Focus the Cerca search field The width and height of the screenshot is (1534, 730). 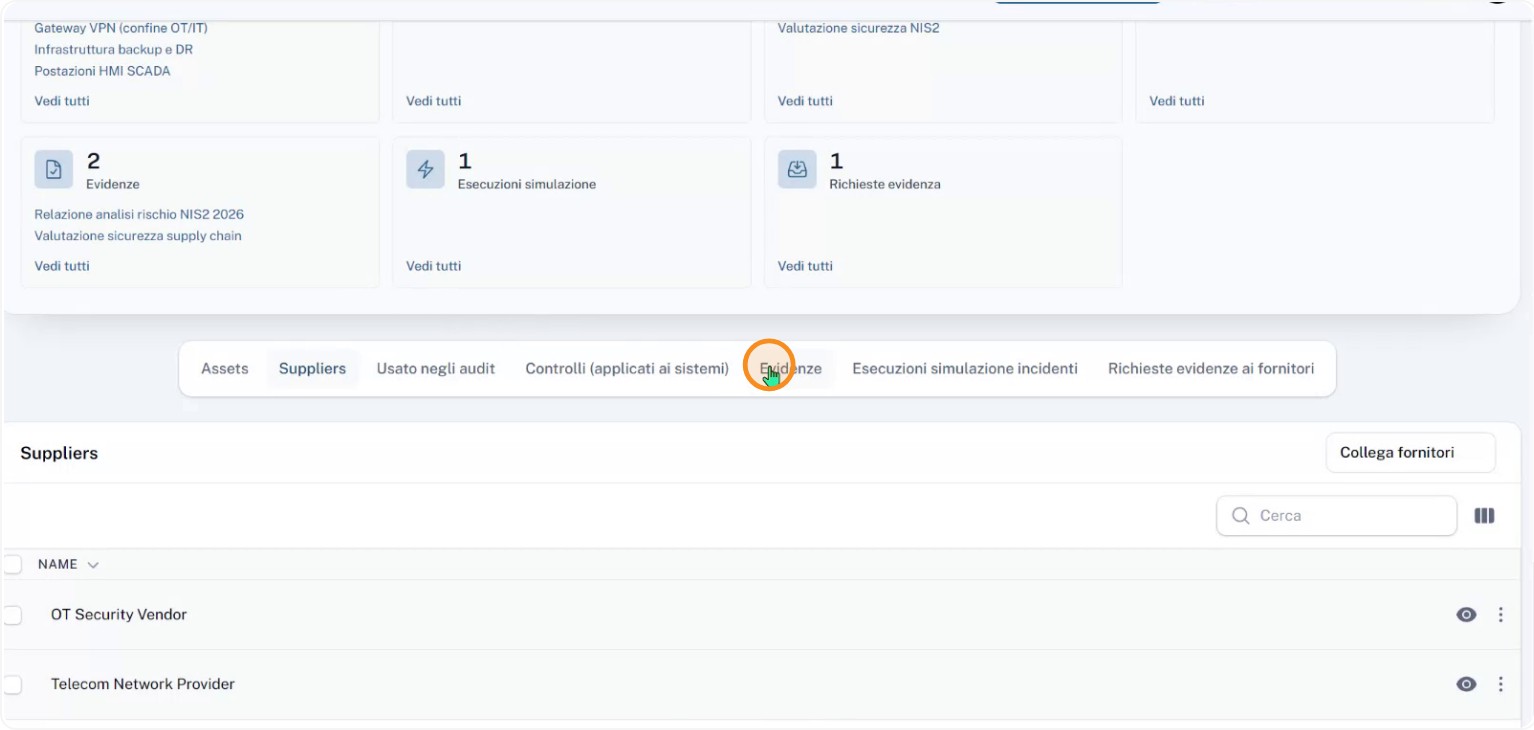[x=1336, y=516]
